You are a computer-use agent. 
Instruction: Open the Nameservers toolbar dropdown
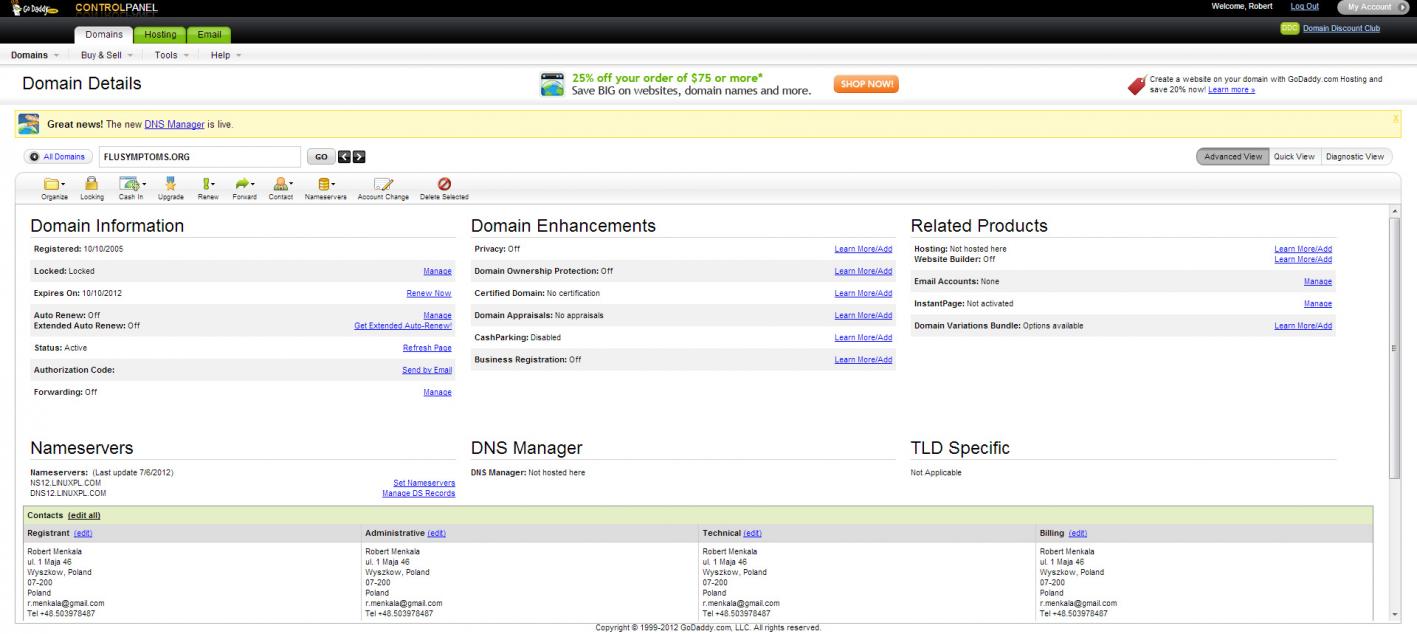click(x=325, y=184)
